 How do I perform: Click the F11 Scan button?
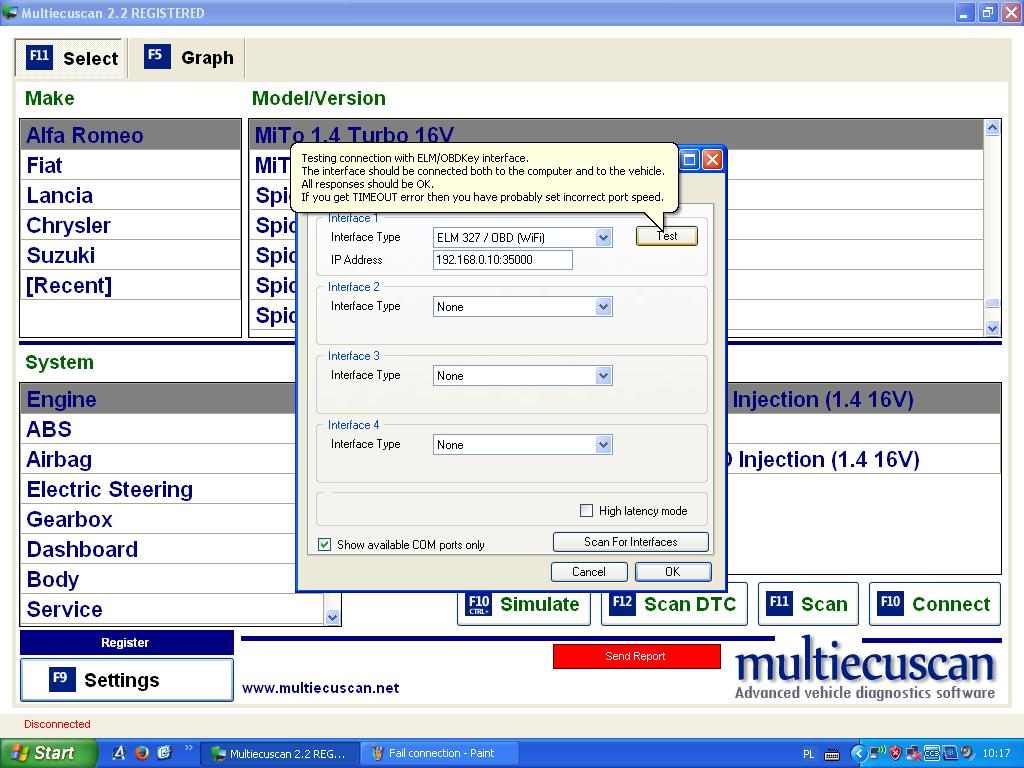(x=808, y=604)
